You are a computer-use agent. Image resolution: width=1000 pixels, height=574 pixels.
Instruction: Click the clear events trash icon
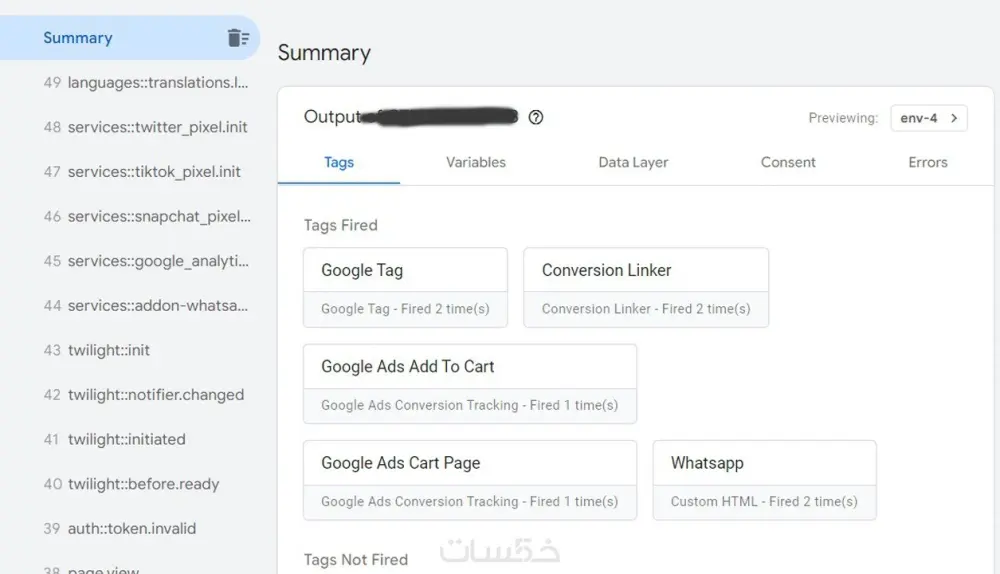click(x=238, y=38)
